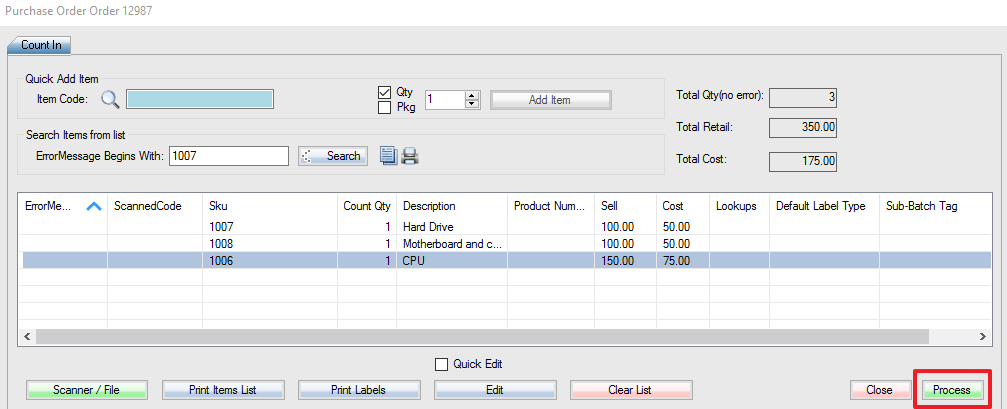Image resolution: width=1007 pixels, height=409 pixels.
Task: Focus the Item Code input field
Action: (200, 100)
